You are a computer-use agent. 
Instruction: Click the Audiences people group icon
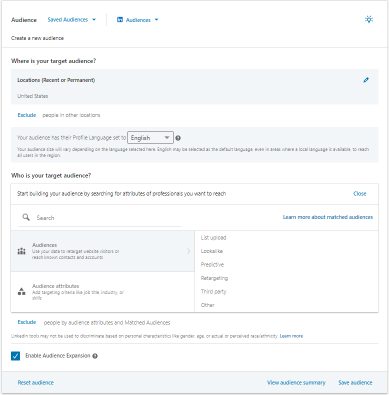coord(22,251)
